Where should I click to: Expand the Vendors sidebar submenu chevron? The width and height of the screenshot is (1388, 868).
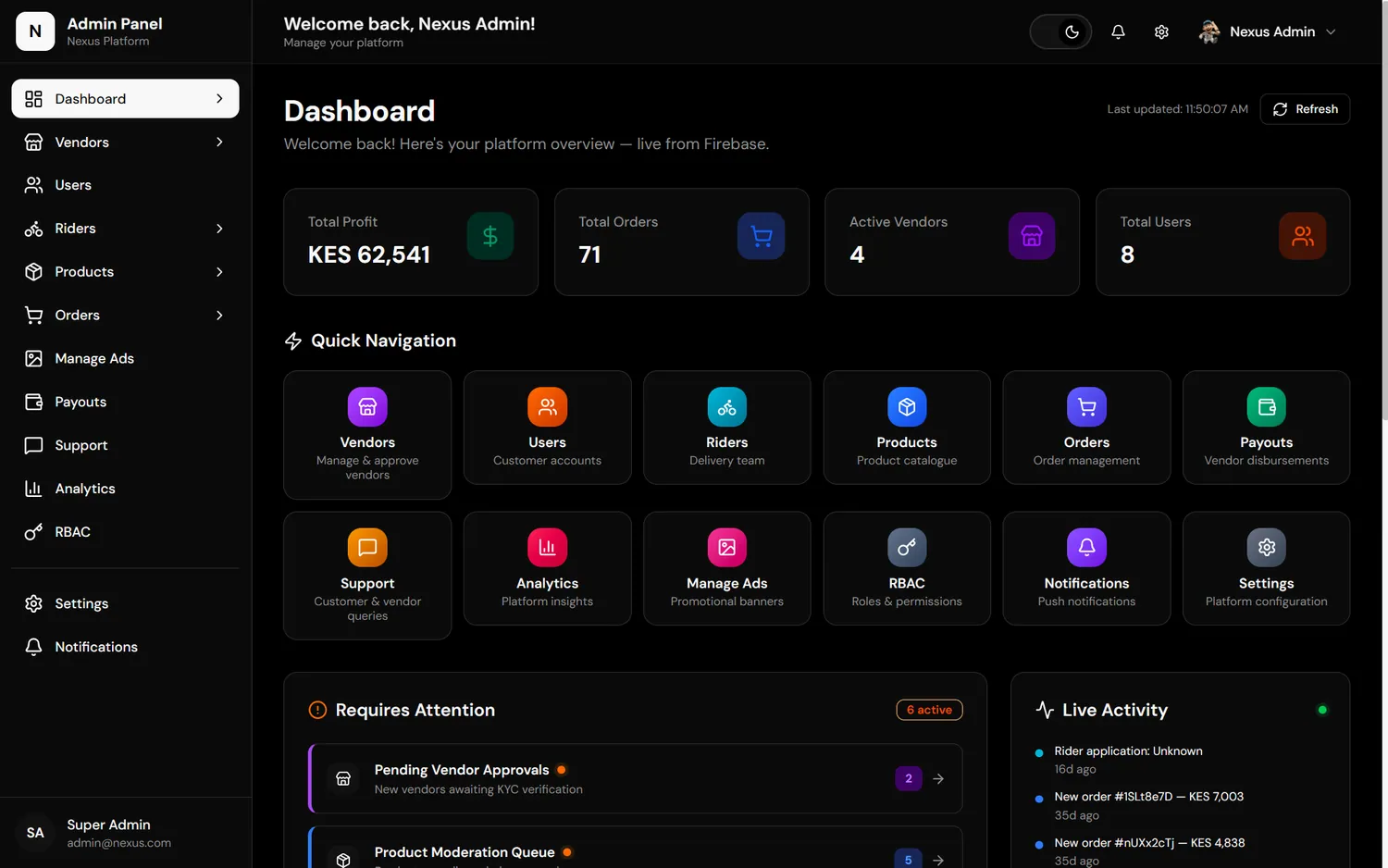point(219,143)
